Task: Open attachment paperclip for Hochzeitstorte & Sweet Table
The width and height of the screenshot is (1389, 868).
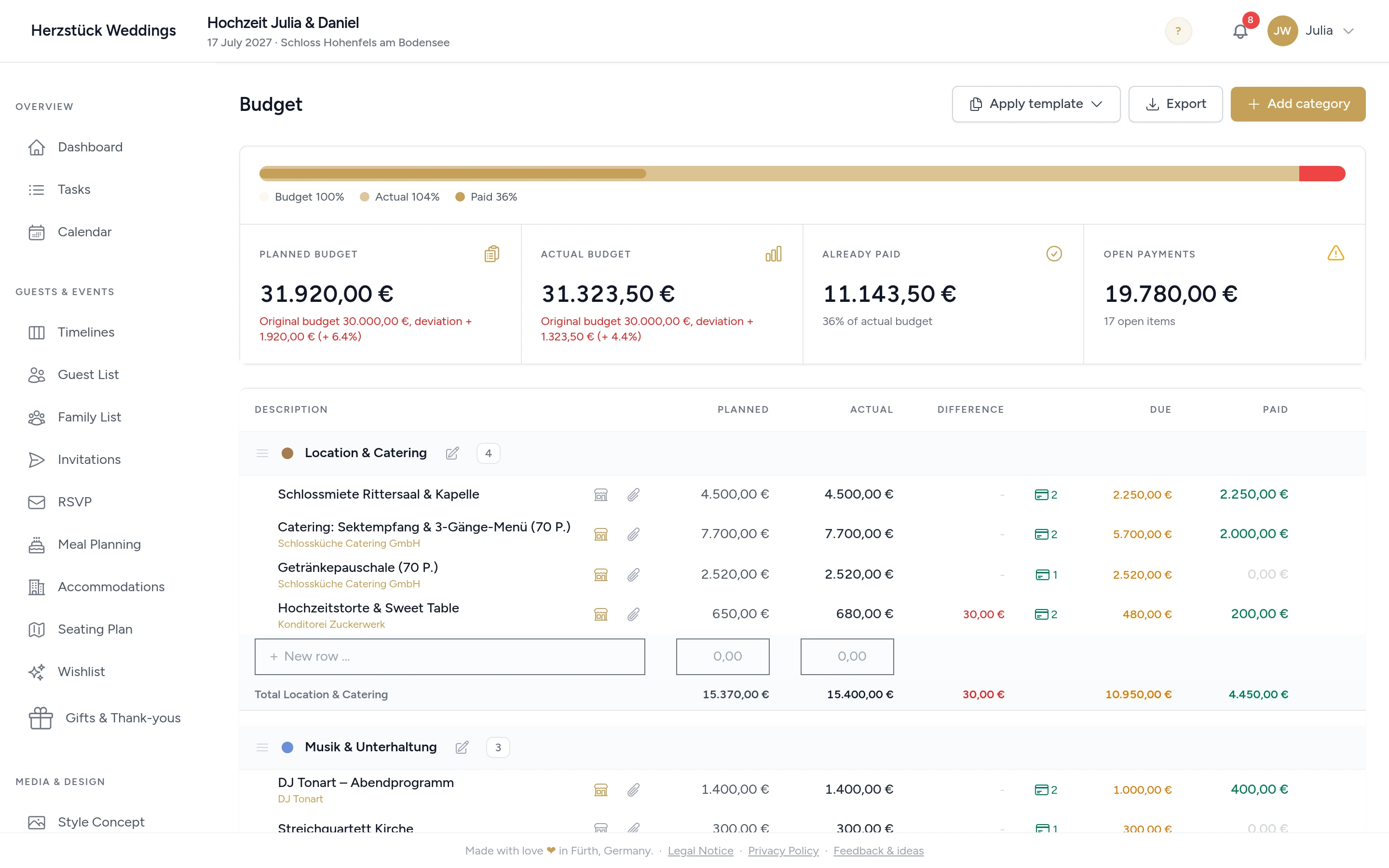Action: coord(633,614)
